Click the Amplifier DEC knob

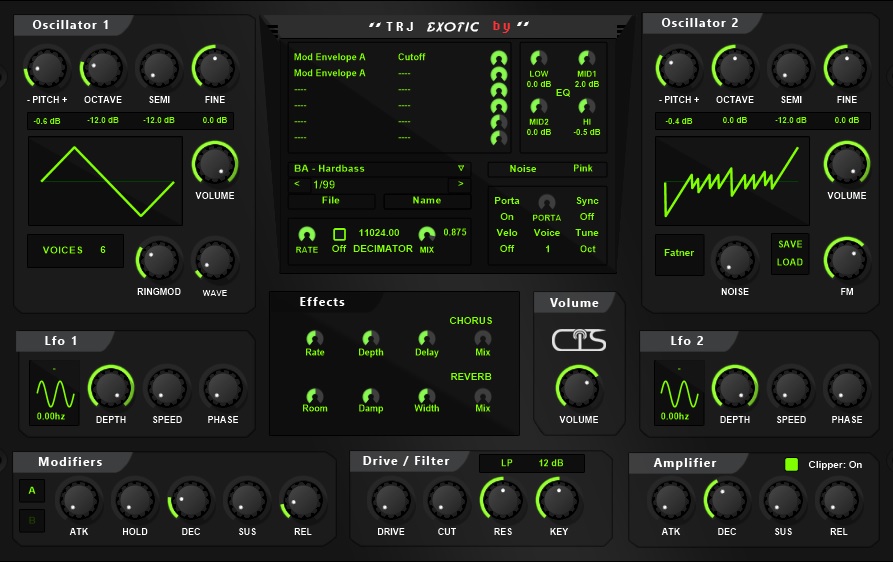(x=726, y=500)
